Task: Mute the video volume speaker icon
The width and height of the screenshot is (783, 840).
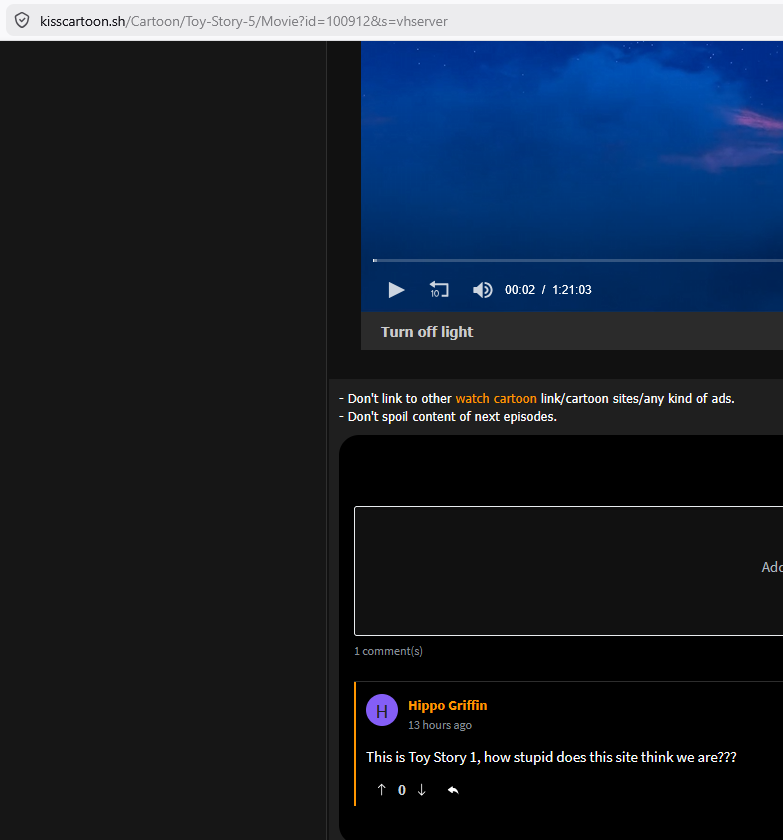Action: [483, 290]
